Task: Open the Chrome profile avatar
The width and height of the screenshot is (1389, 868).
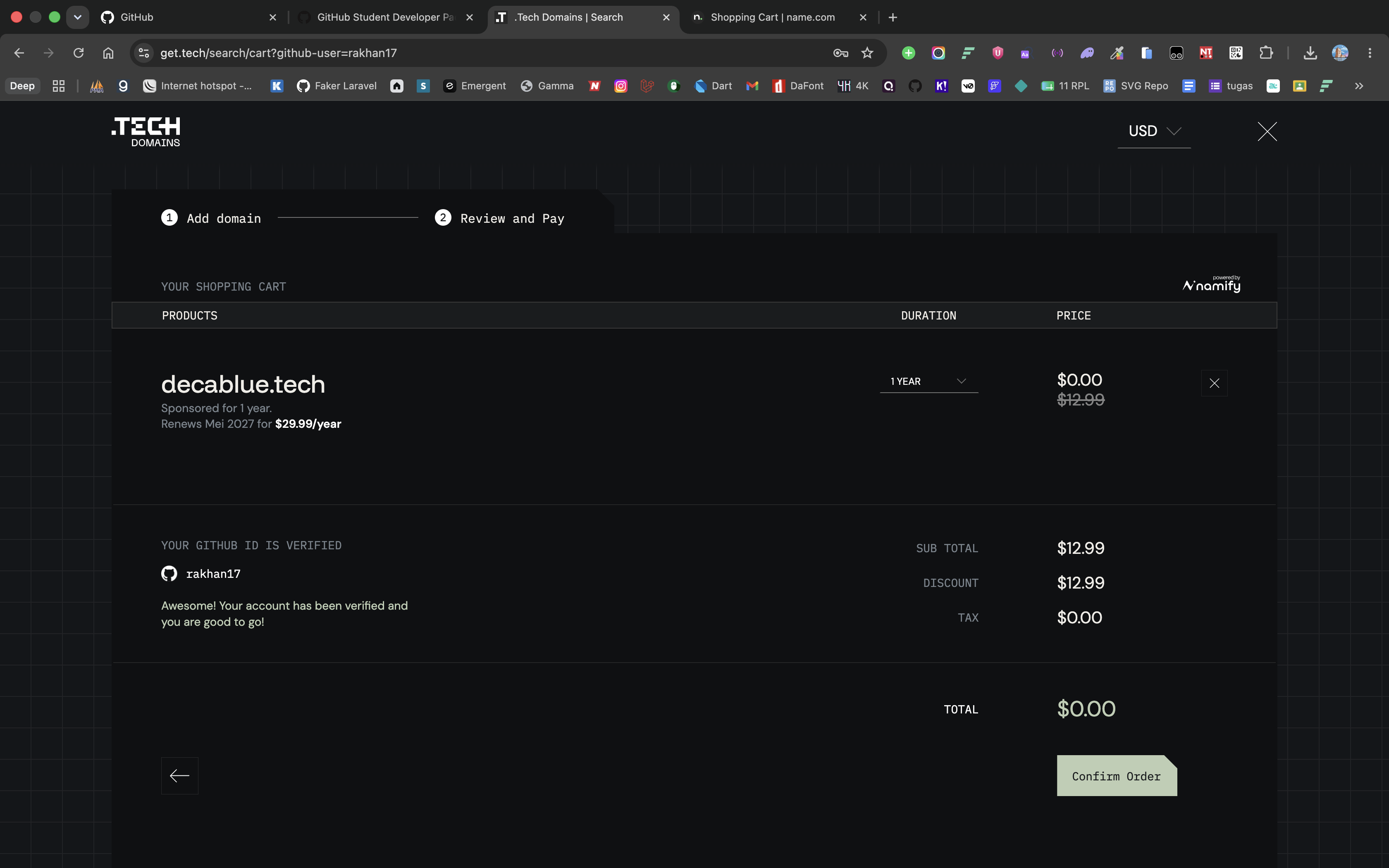Action: 1340,53
